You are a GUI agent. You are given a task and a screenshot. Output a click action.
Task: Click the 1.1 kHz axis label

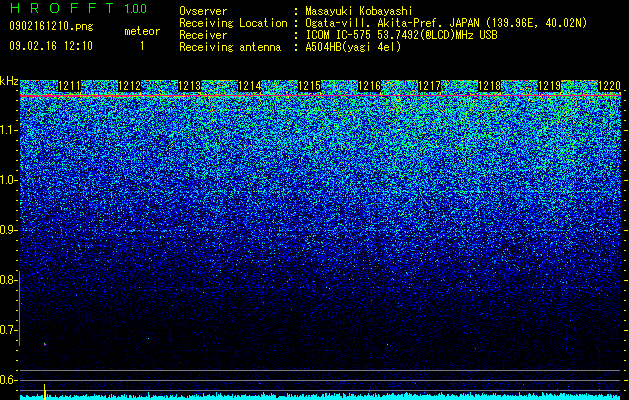coord(9,130)
